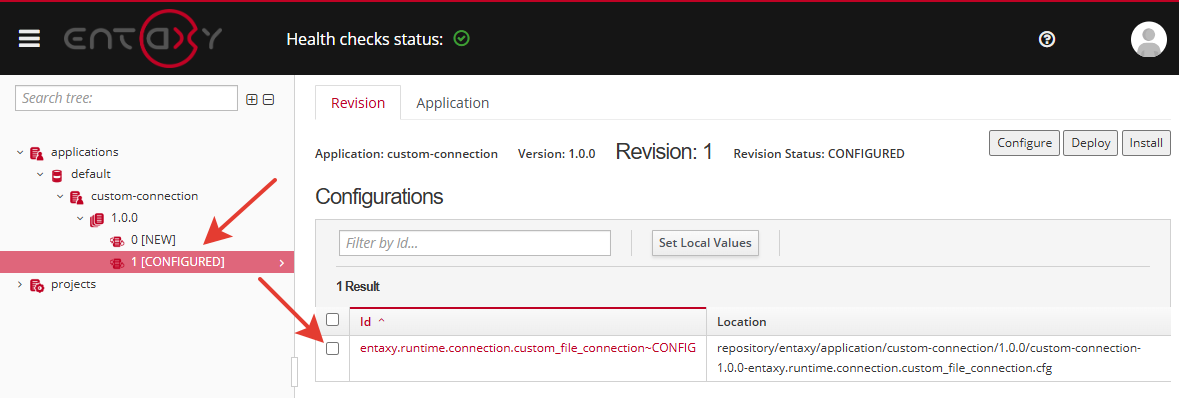Select the custom-connection tree label
Viewport: 1179px width, 398px height.
(144, 196)
